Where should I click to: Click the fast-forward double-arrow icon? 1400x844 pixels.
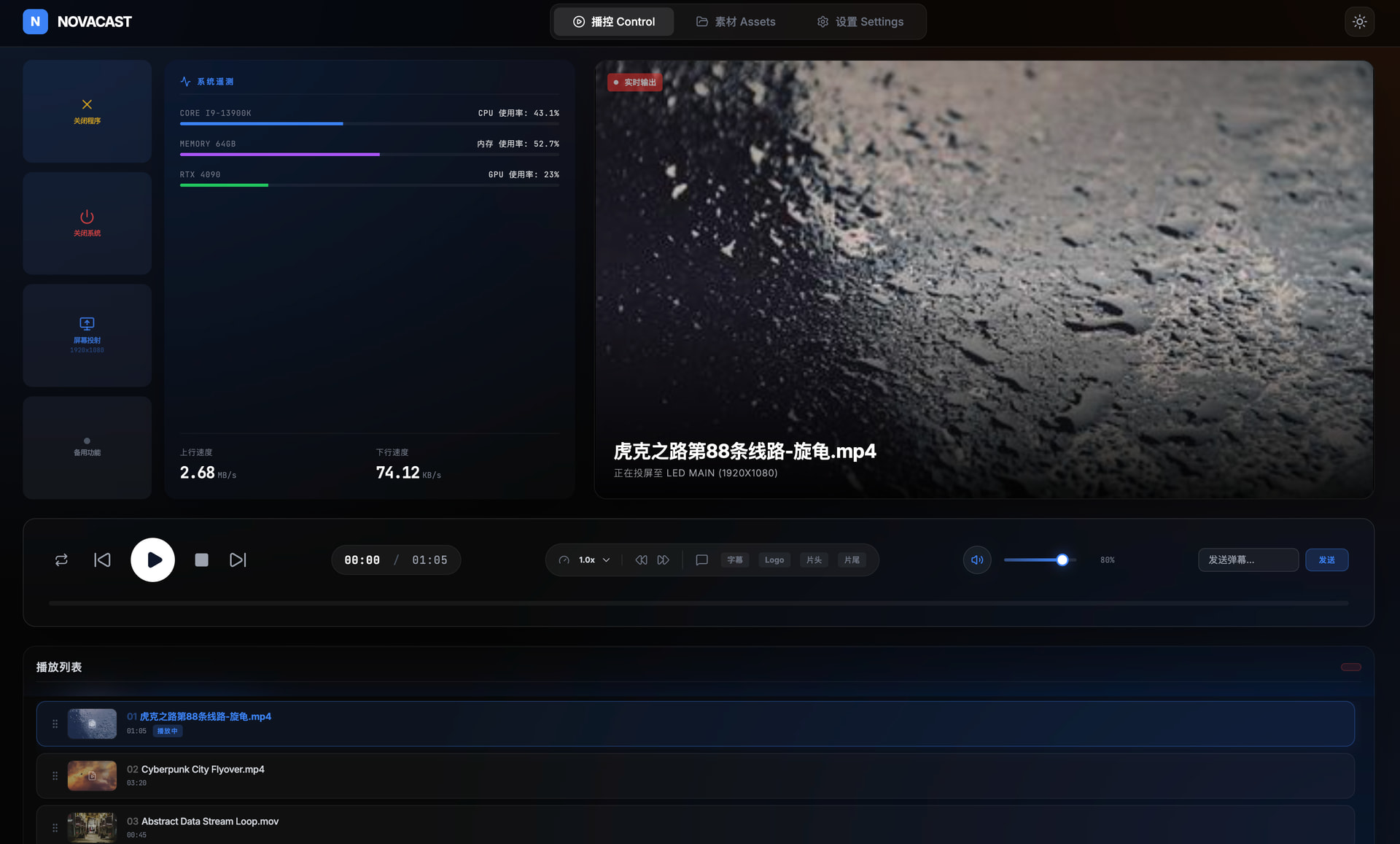click(663, 560)
